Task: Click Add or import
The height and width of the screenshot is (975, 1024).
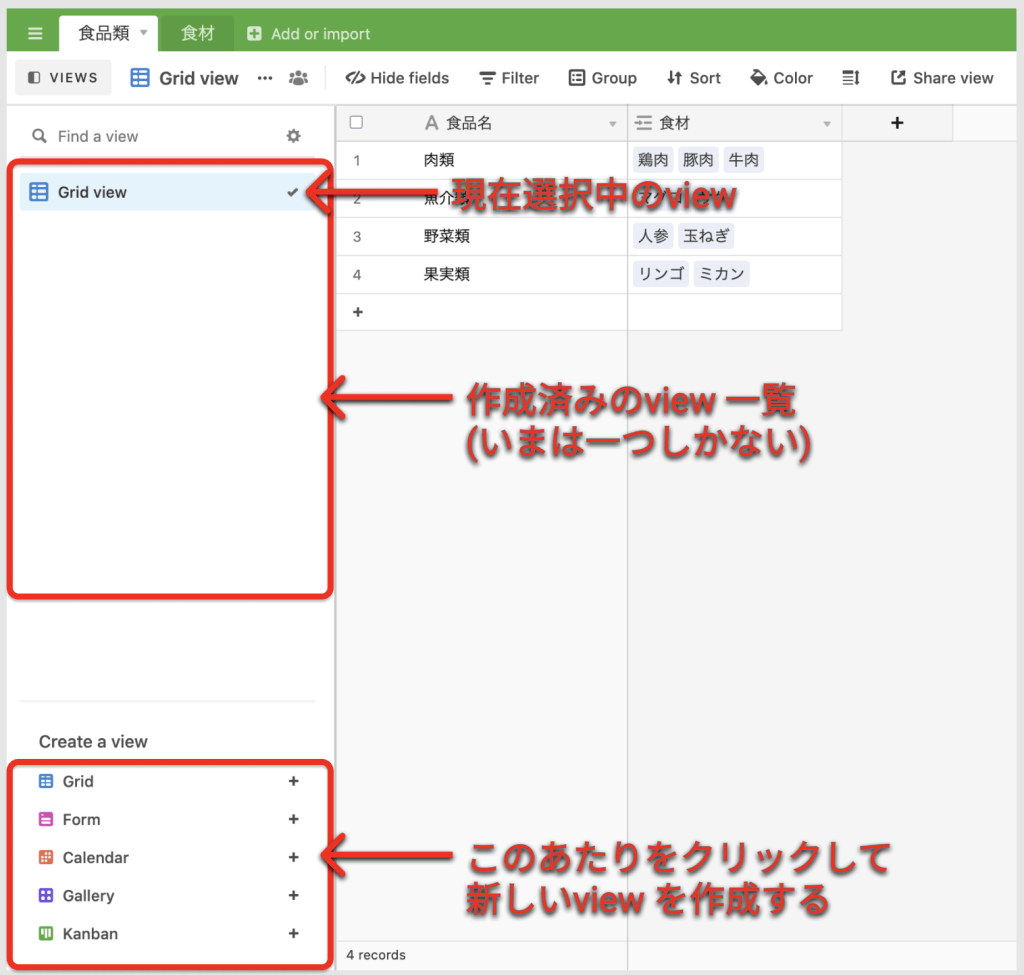Action: point(309,34)
